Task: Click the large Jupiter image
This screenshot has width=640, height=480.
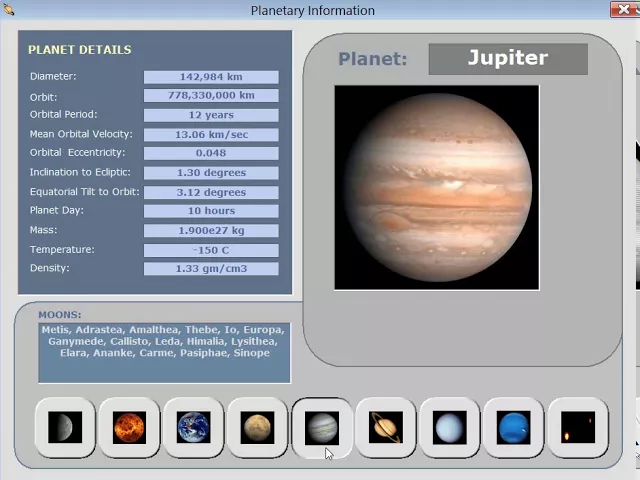Action: [x=437, y=188]
